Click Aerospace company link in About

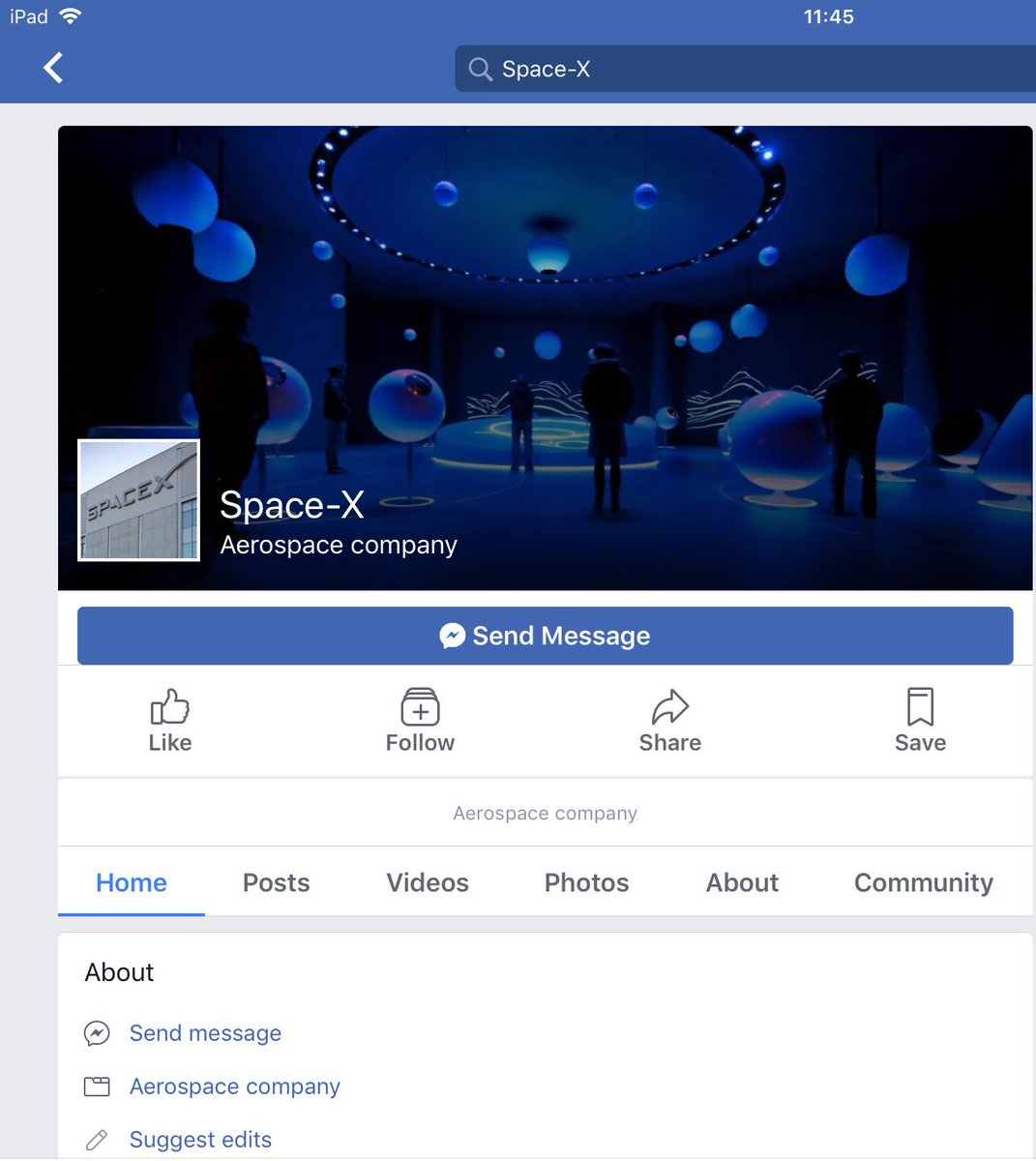(235, 1087)
